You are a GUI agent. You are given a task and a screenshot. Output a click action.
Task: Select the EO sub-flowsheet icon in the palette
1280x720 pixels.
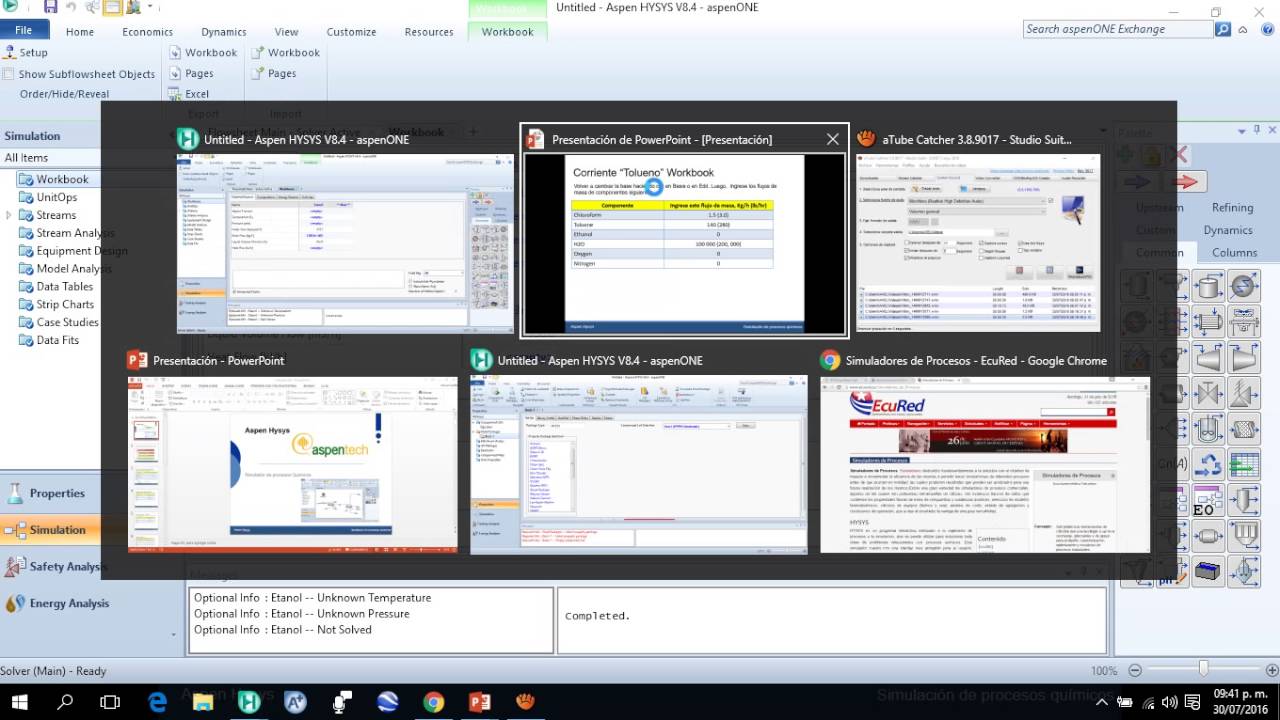click(x=1208, y=500)
